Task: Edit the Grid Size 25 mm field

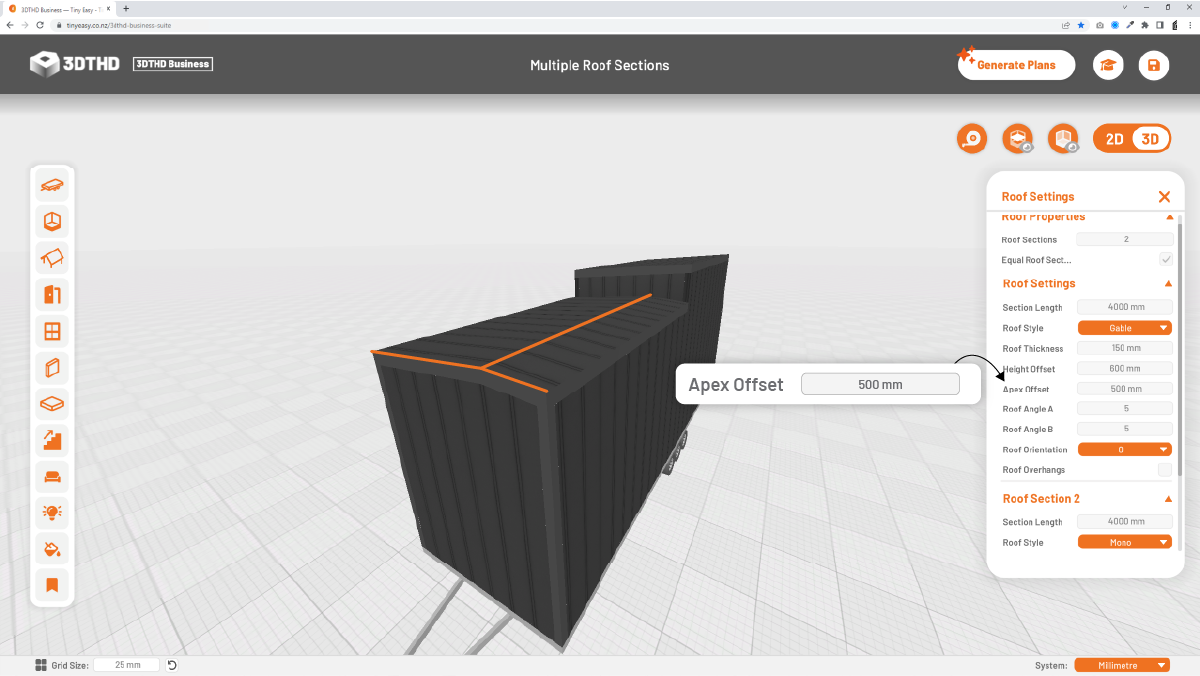Action: pyautogui.click(x=126, y=665)
